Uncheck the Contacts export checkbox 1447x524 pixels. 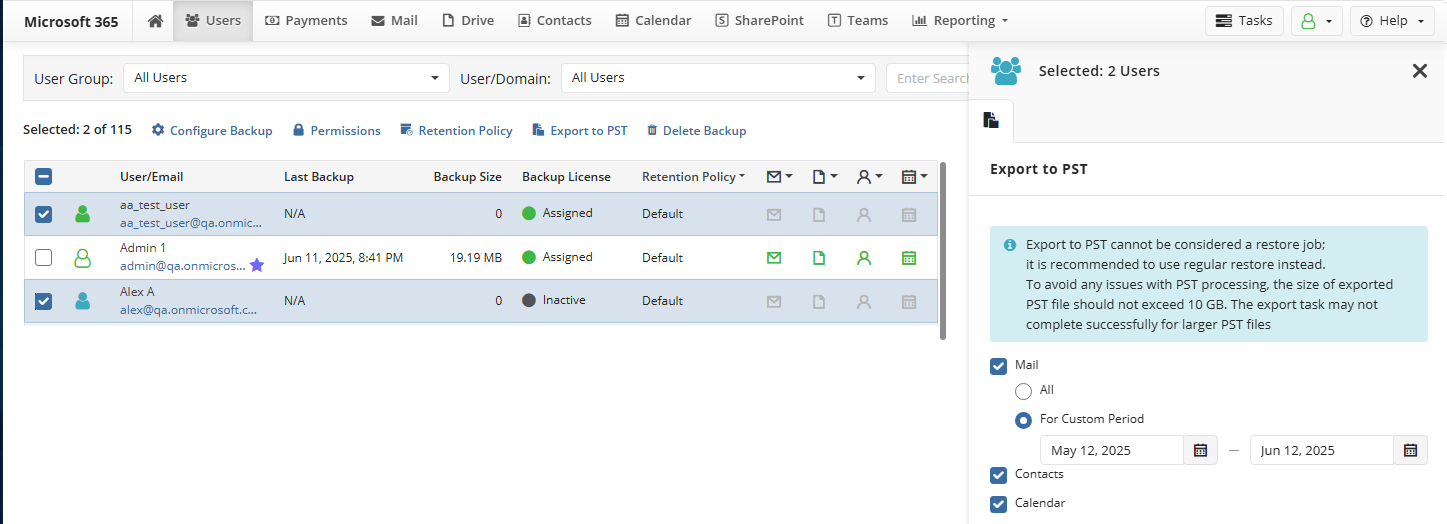click(998, 475)
